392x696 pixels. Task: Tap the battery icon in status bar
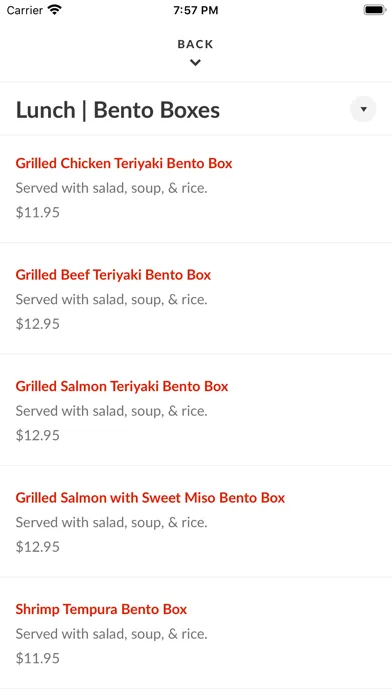375,10
